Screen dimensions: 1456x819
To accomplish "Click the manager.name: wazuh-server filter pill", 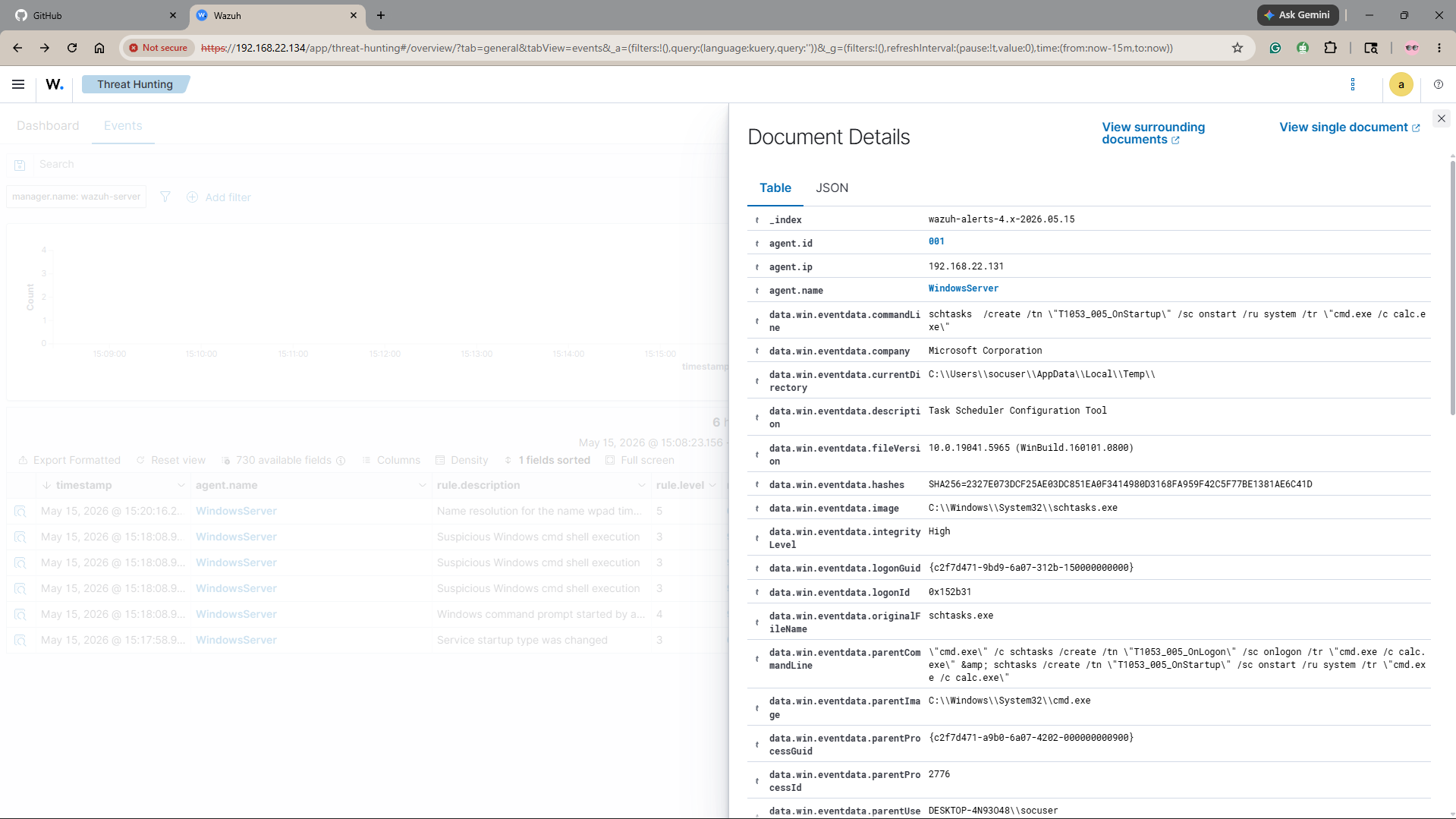I will tap(76, 197).
